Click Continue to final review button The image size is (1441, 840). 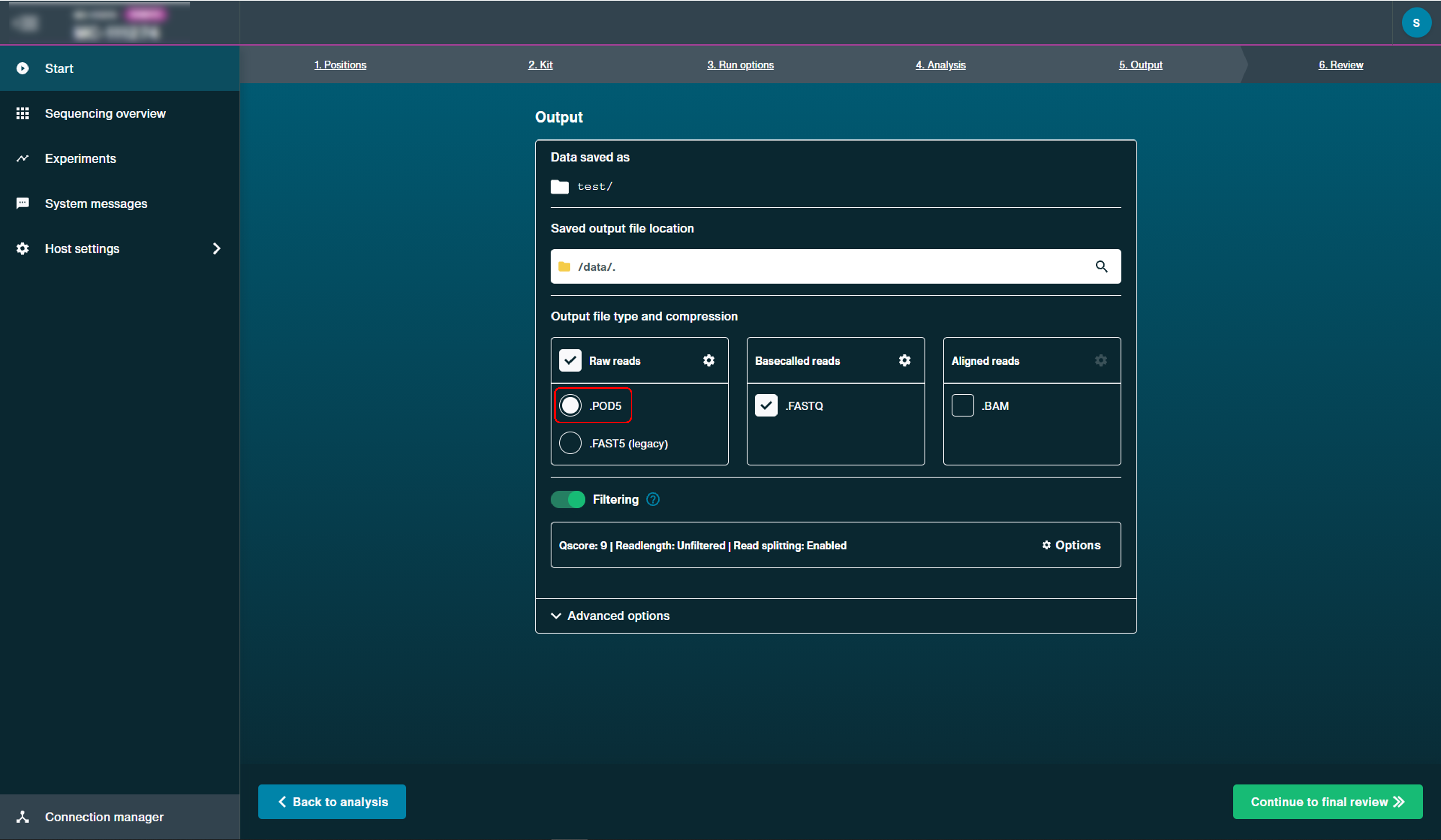click(x=1327, y=802)
